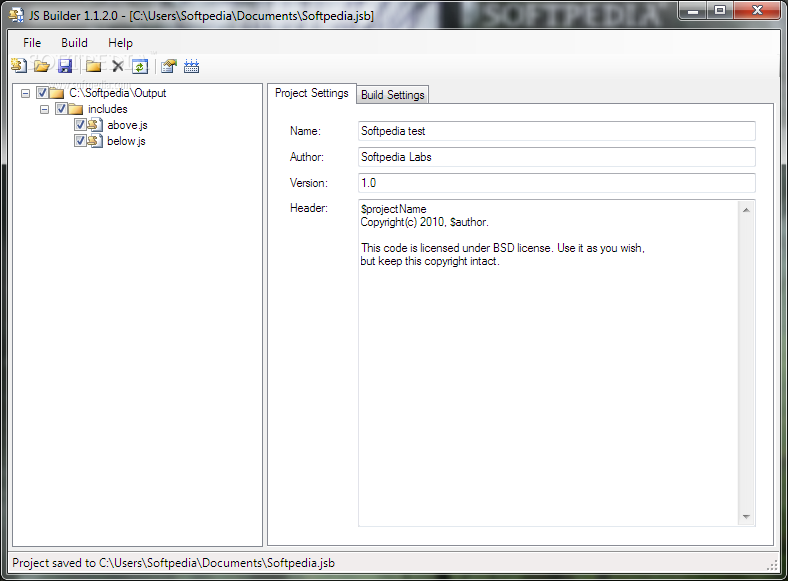This screenshot has height=581, width=788.
Task: Maximize the JS Builder window
Action: point(720,10)
